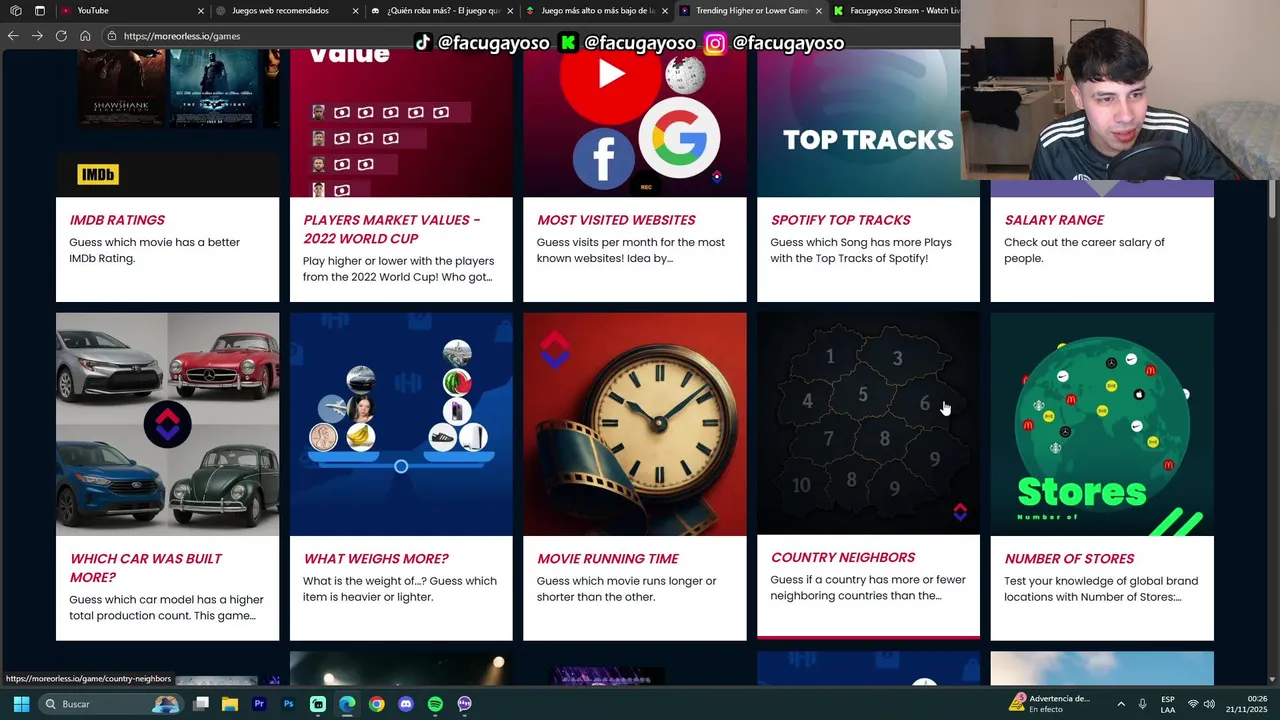1280x720 pixels.
Task: Click the IMDb logo thumbnail image
Action: point(167,123)
